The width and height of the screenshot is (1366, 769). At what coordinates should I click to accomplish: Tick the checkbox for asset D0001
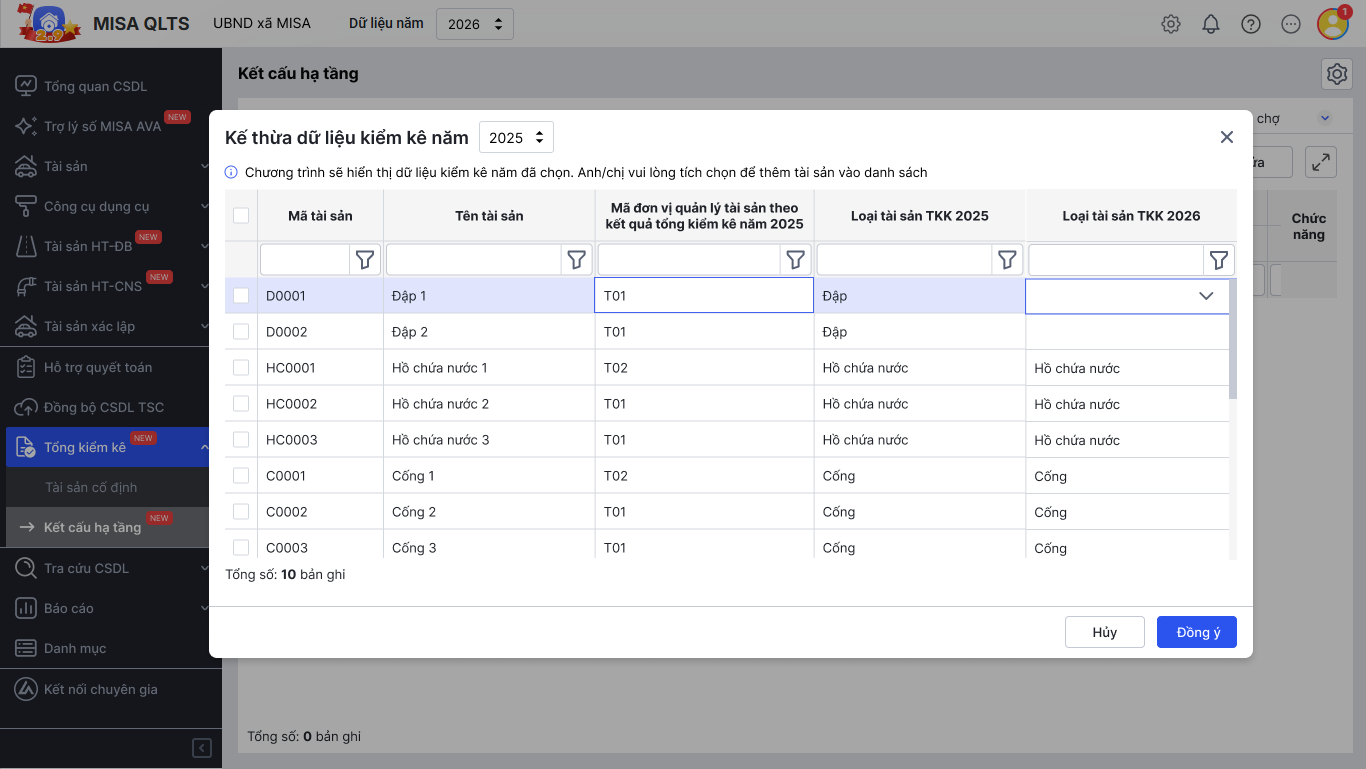[241, 296]
